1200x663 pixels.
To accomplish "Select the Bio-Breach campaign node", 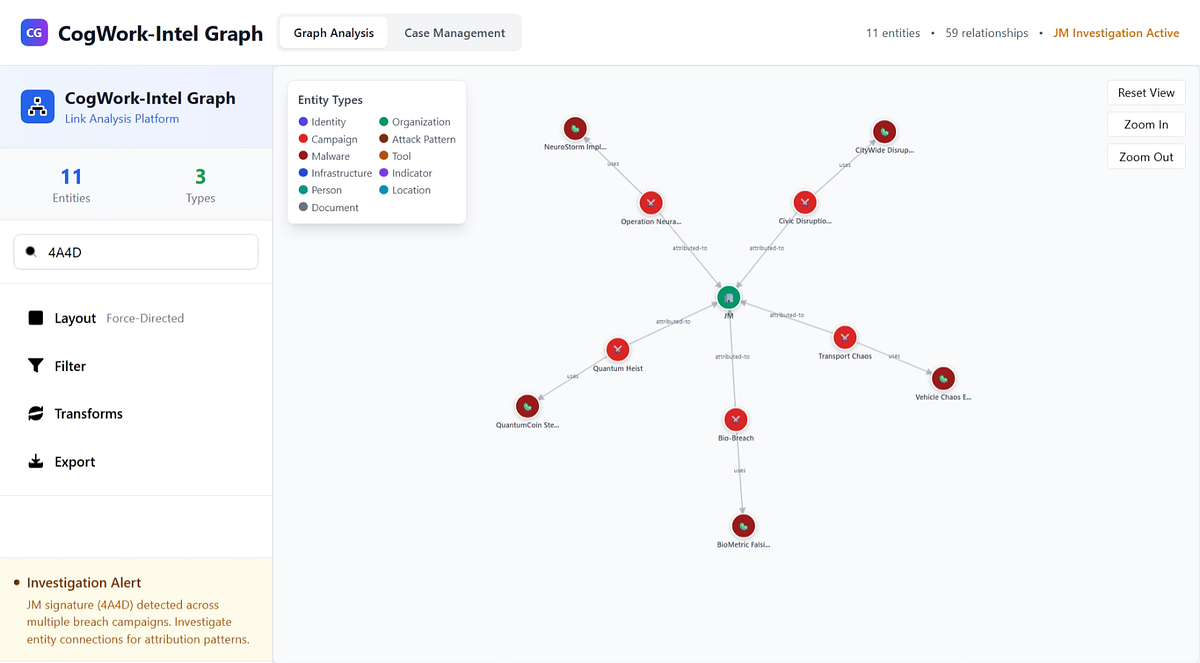I will tap(736, 419).
